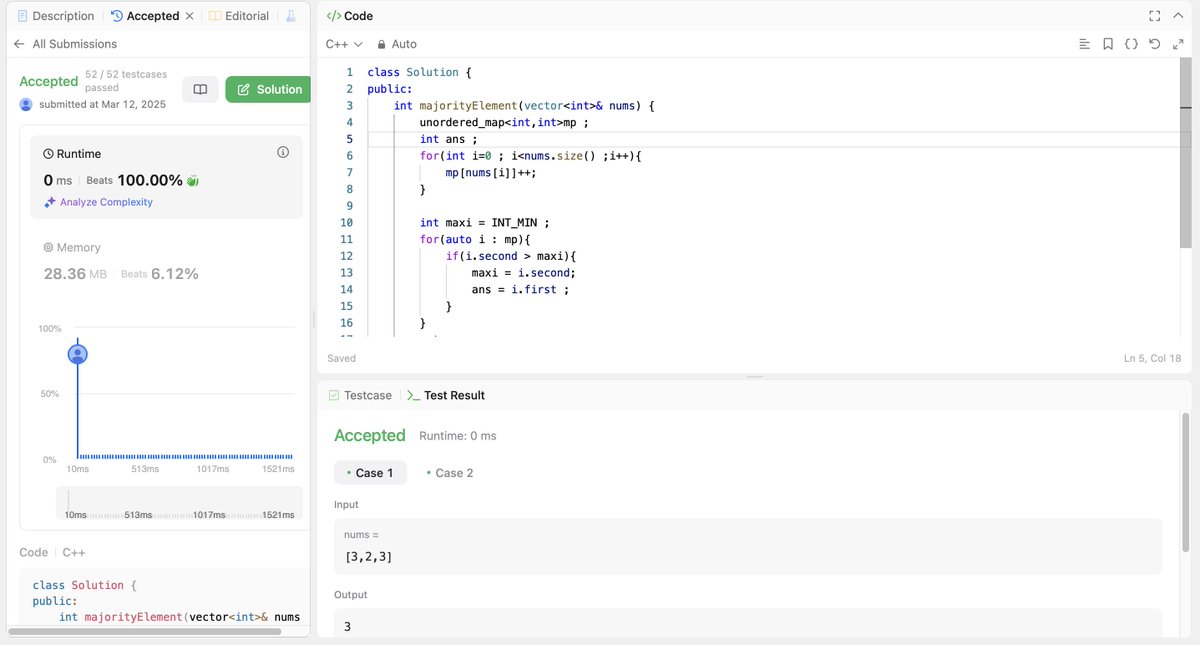The height and width of the screenshot is (645, 1200).
Task: Select Case 1 result
Action: (370, 473)
